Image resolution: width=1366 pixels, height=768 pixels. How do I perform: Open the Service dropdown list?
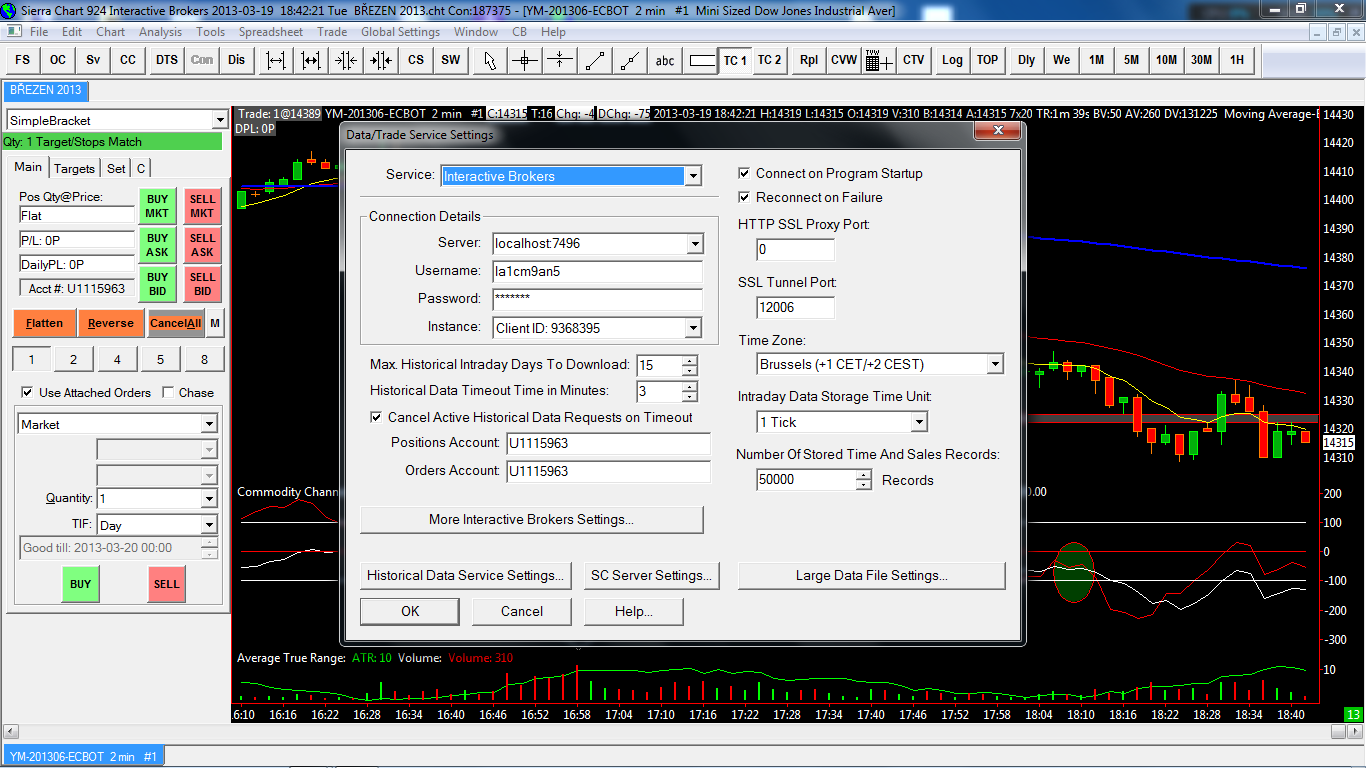[x=692, y=176]
